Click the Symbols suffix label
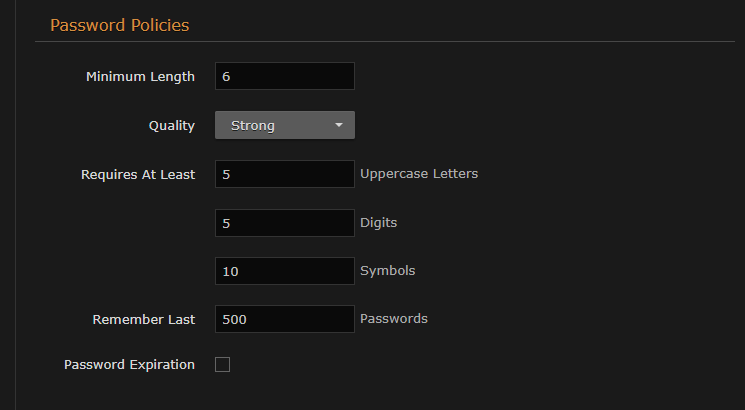 tap(387, 270)
